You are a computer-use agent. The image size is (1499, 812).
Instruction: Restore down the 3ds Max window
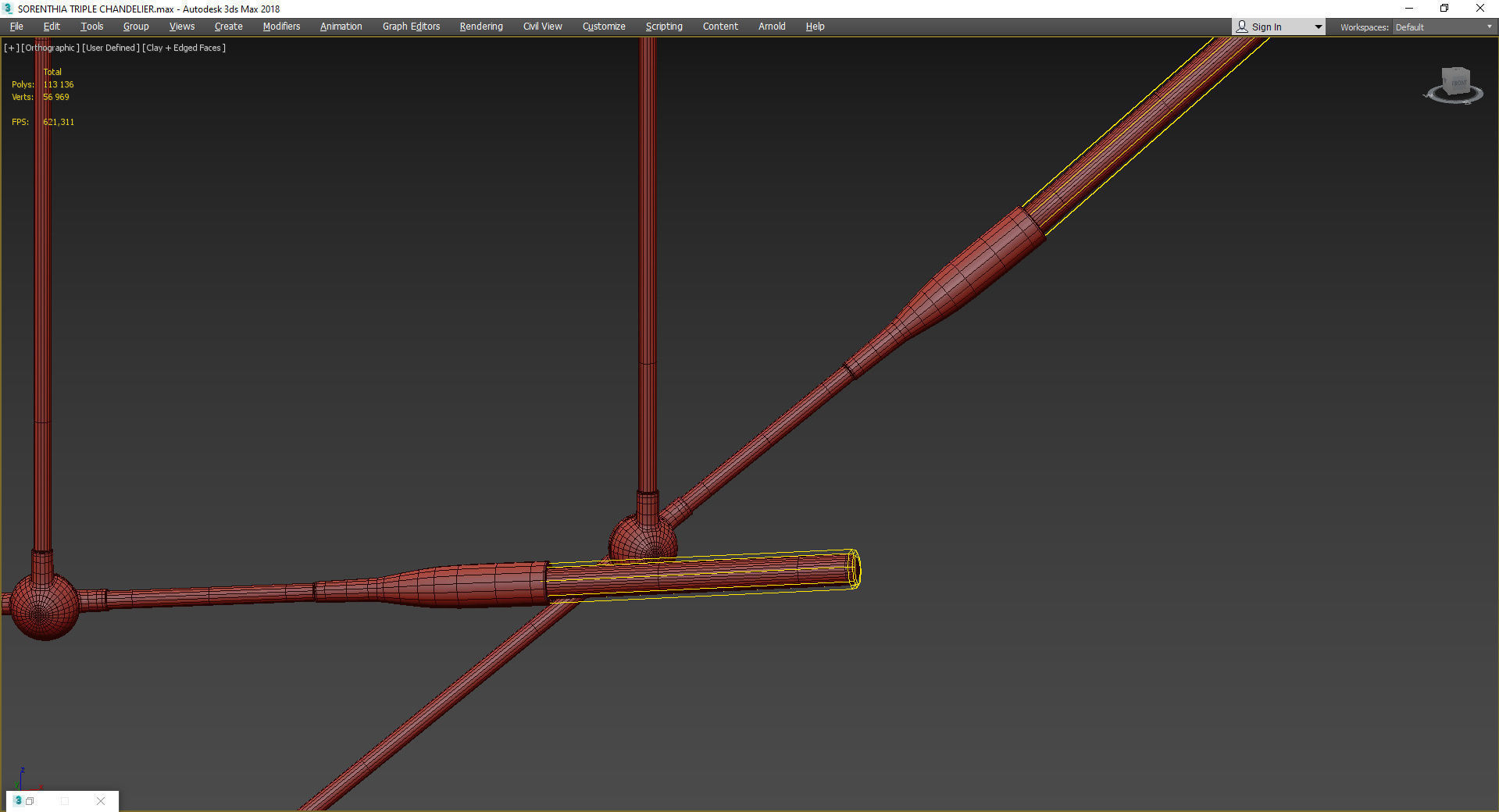pos(1444,9)
